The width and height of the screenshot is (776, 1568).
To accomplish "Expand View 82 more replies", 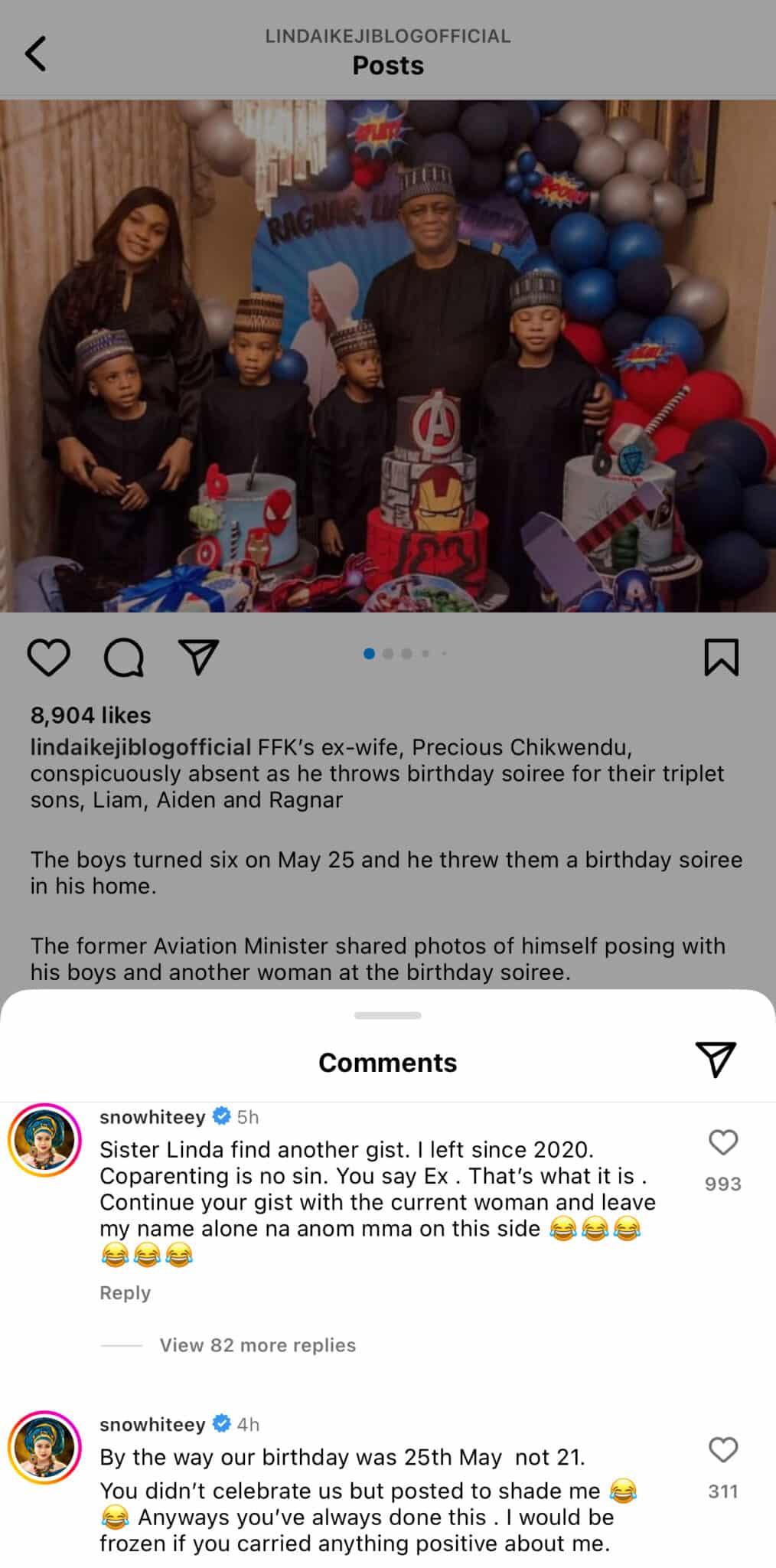I will point(258,1345).
